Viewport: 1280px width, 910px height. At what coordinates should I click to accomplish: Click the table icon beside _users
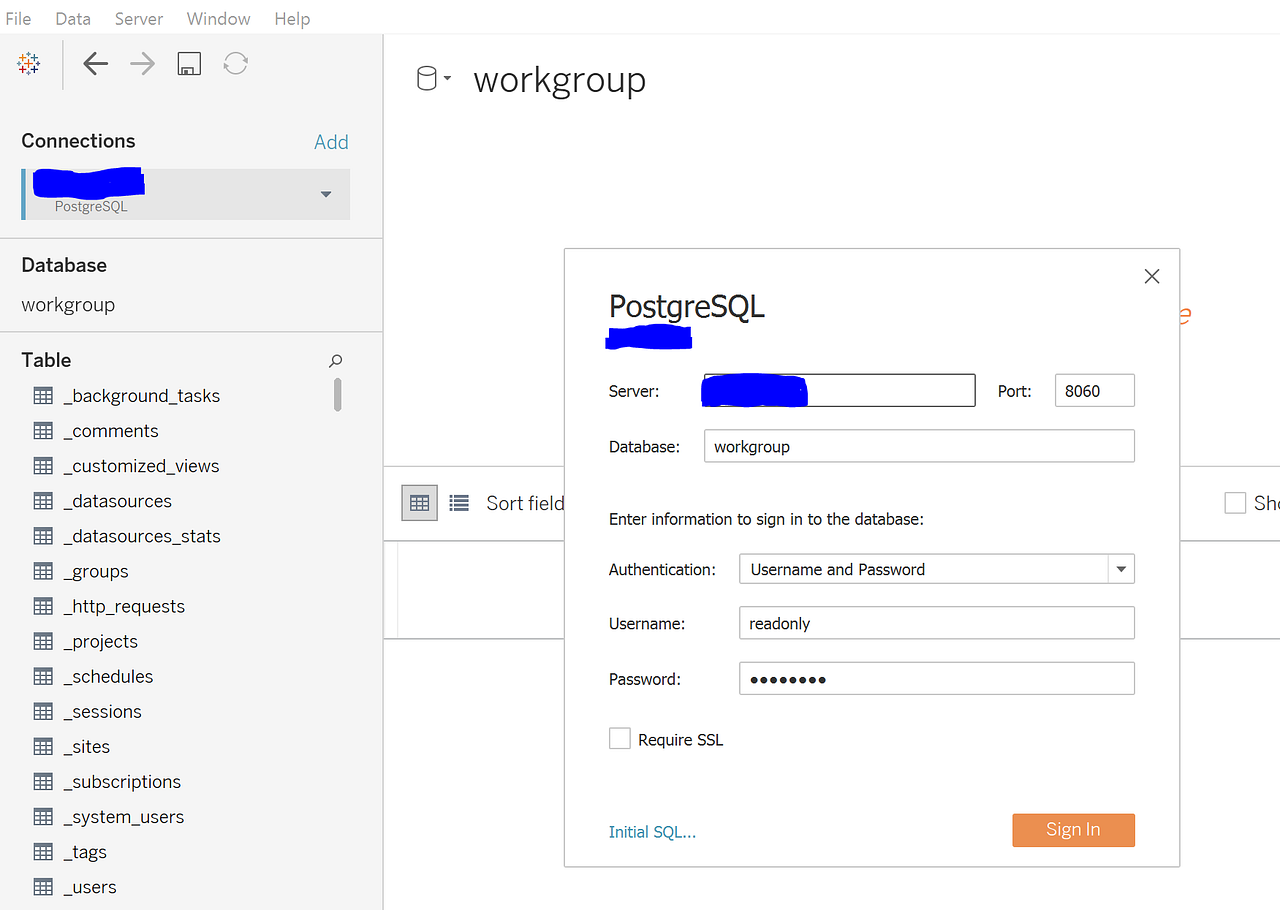pos(43,886)
